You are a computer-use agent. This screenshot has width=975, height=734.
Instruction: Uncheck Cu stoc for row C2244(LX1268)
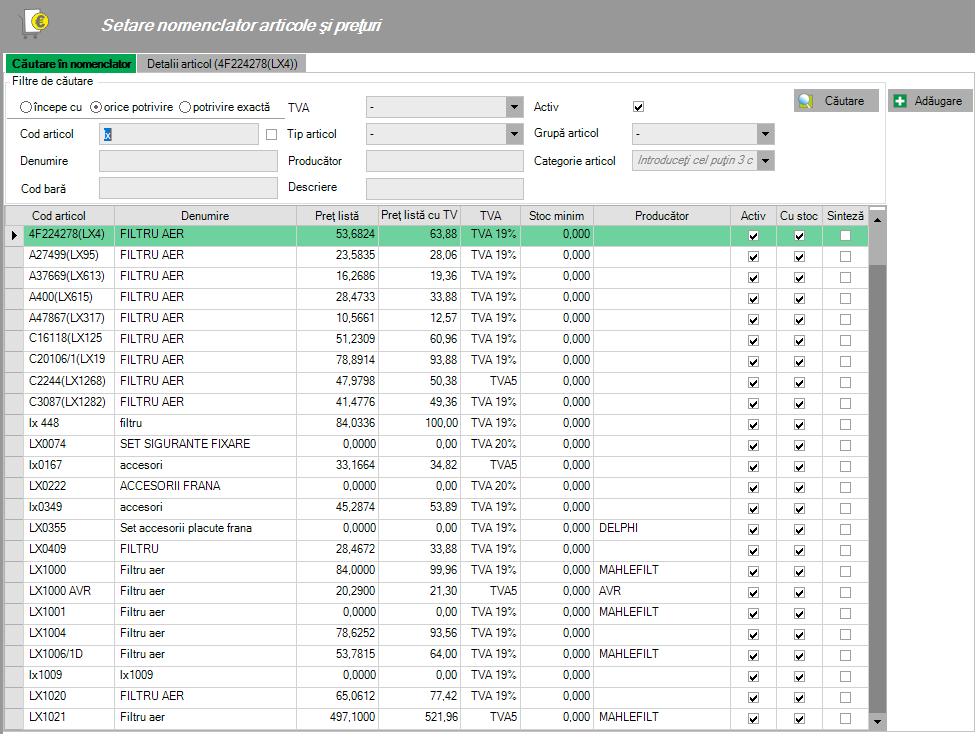(x=799, y=383)
